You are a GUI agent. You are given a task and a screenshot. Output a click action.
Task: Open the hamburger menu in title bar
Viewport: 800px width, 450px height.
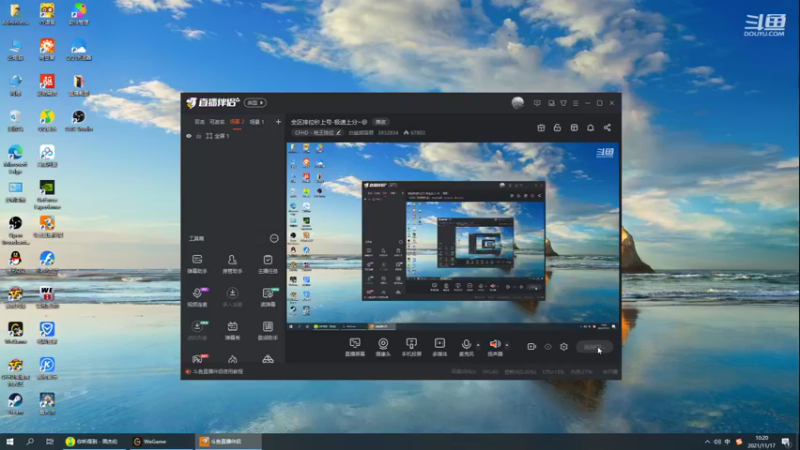pos(576,103)
